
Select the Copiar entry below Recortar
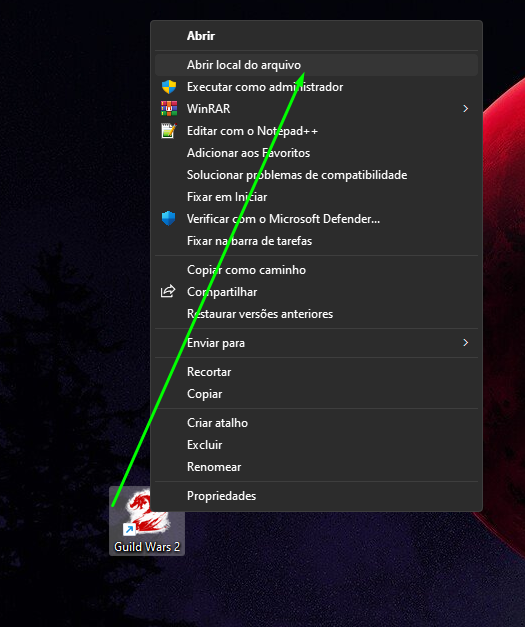tap(316, 394)
